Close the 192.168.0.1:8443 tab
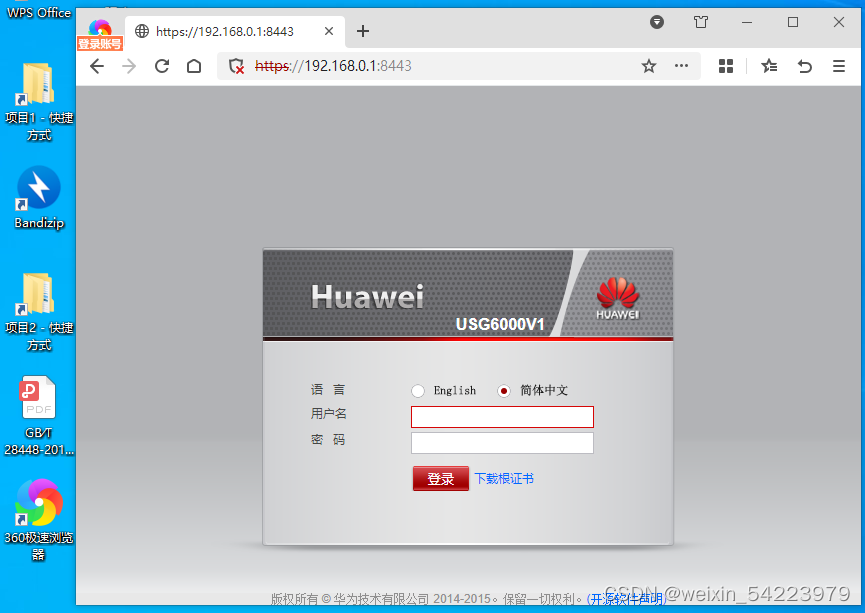 pyautogui.click(x=329, y=31)
